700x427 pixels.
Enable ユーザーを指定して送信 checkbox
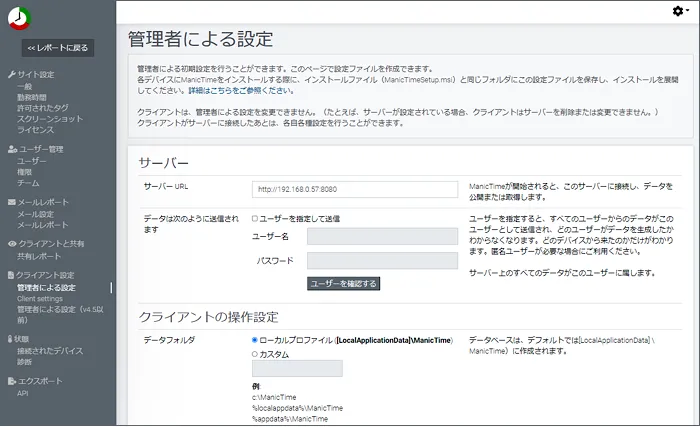[x=255, y=218]
